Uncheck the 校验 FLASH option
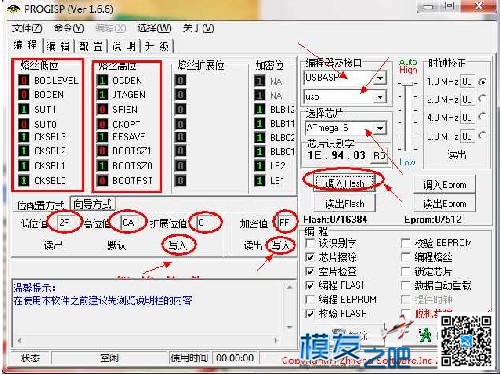Viewport: 500px width, 375px height. click(x=310, y=313)
